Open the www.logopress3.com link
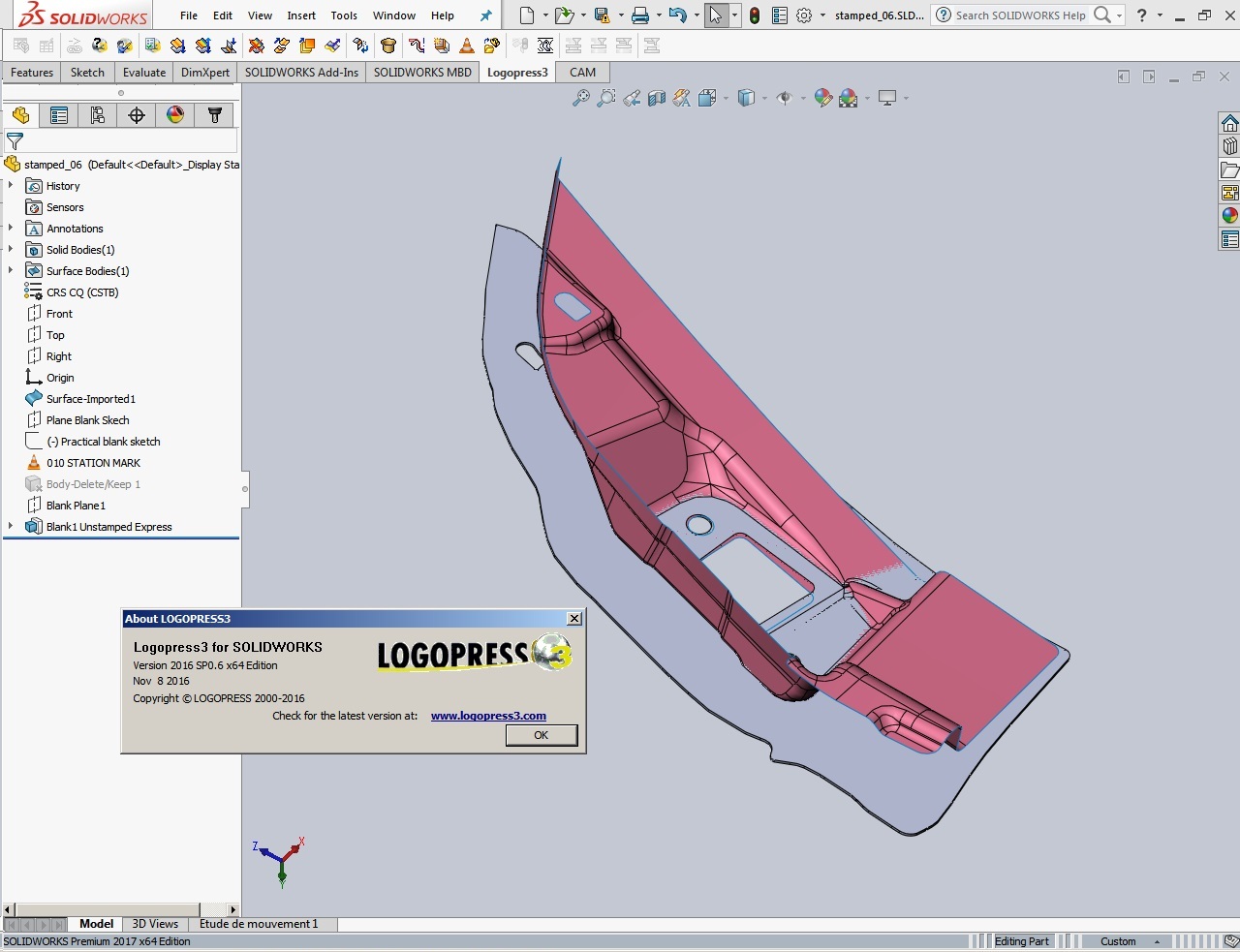Image resolution: width=1240 pixels, height=952 pixels. (488, 716)
